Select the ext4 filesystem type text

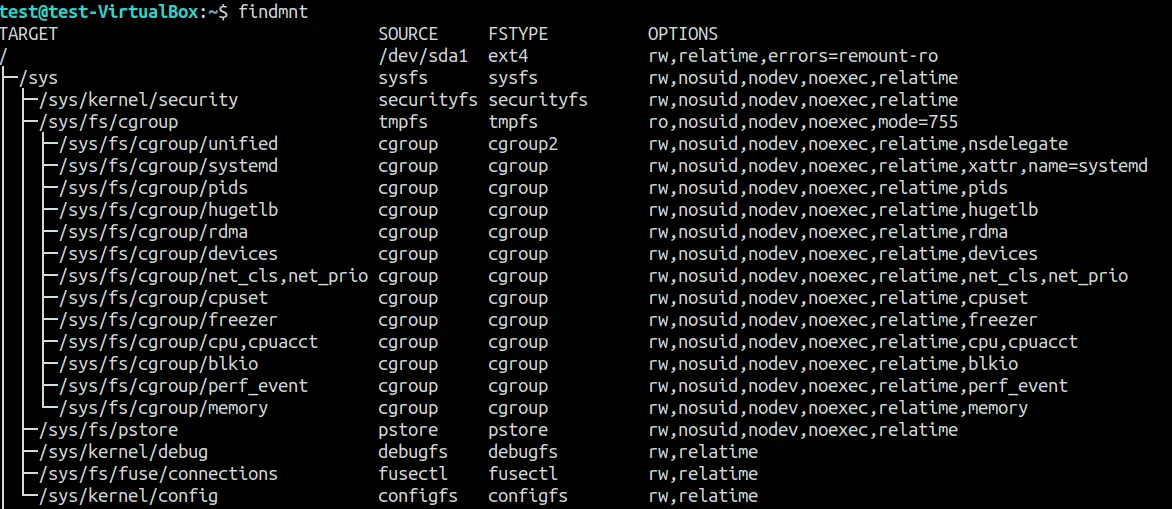pyautogui.click(x=508, y=56)
